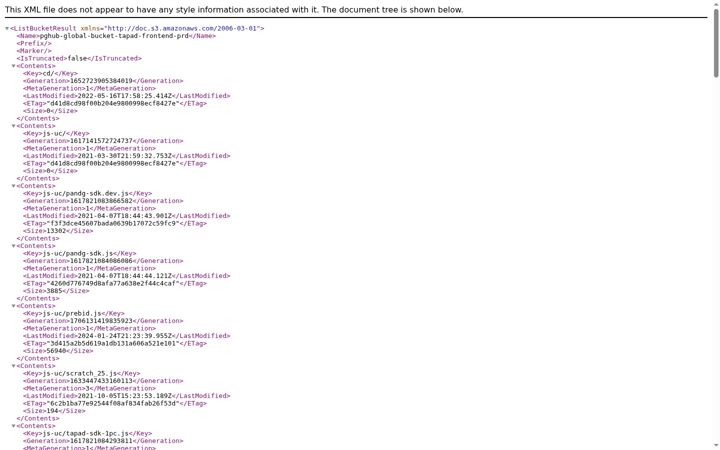Click the MetaGeneration 3 line

[89, 388]
